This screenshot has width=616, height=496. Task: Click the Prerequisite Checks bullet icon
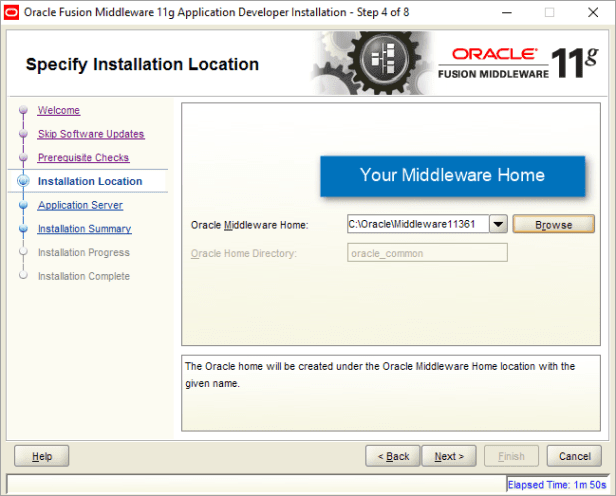point(23,157)
